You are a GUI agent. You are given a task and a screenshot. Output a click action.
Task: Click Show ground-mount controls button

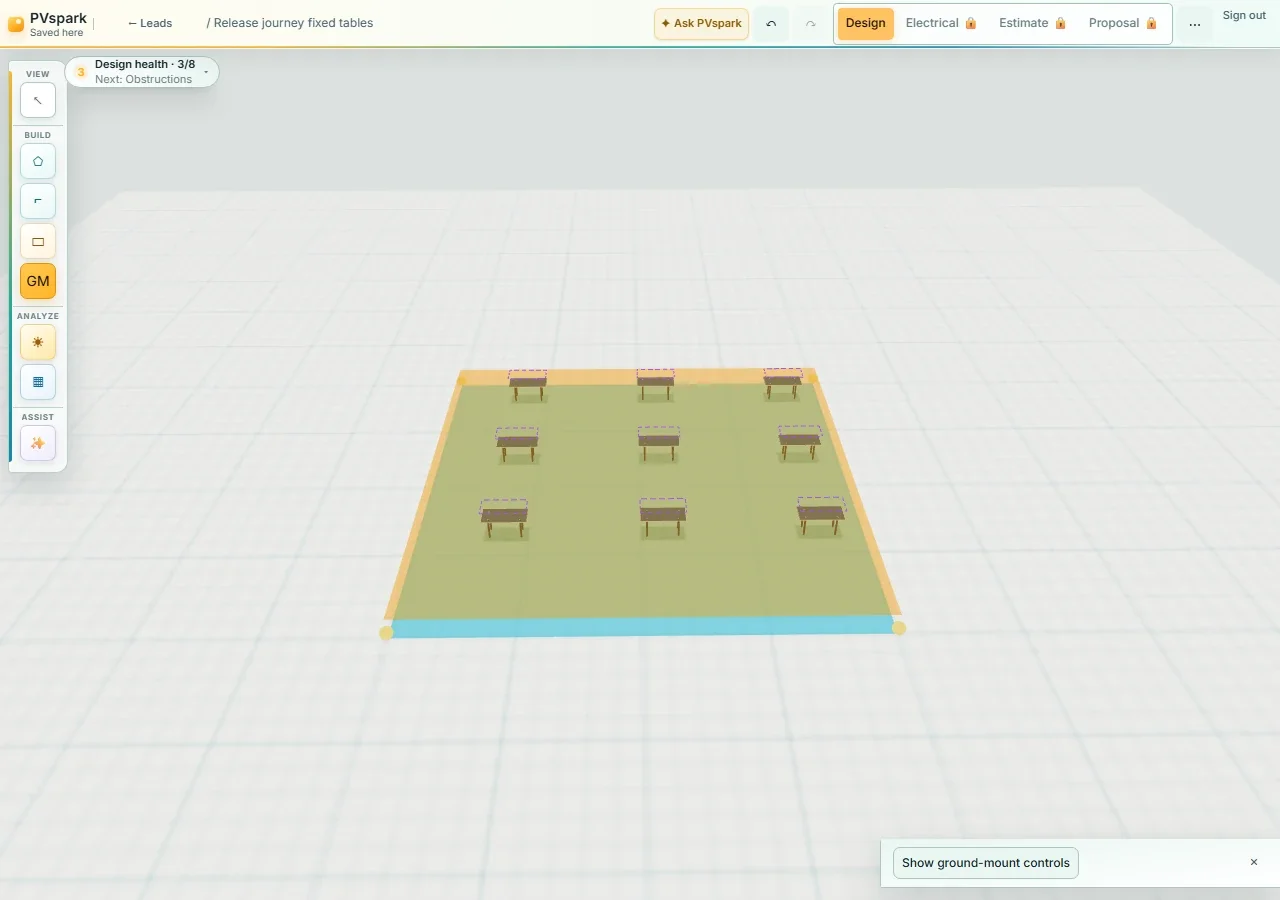pos(986,863)
